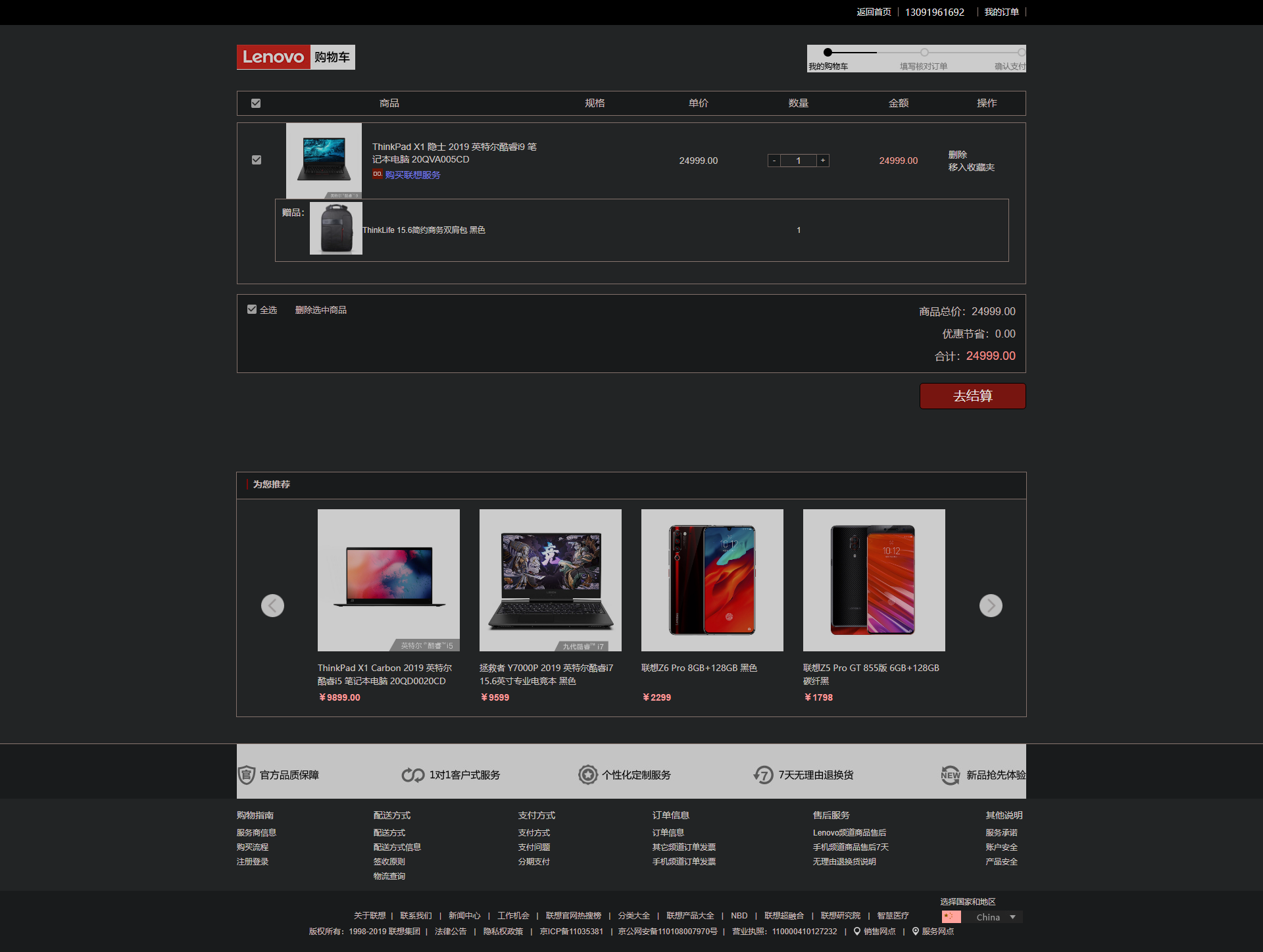Viewport: 1263px width, 952px height.
Task: Open the ThinkLife backpack gift thumbnail
Action: 336,228
